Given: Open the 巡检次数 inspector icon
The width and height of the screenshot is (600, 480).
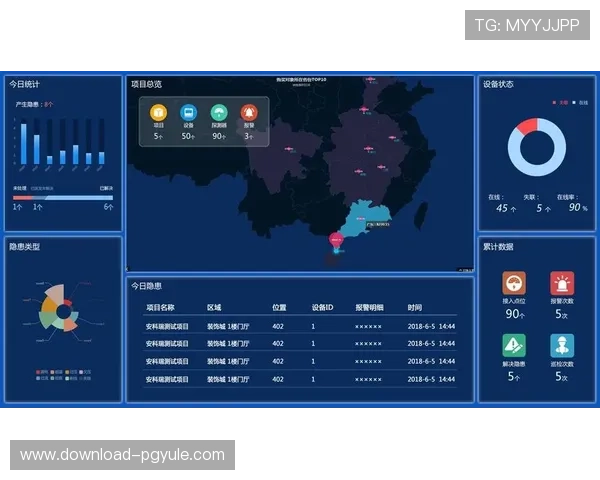Looking at the screenshot, I should pos(562,345).
